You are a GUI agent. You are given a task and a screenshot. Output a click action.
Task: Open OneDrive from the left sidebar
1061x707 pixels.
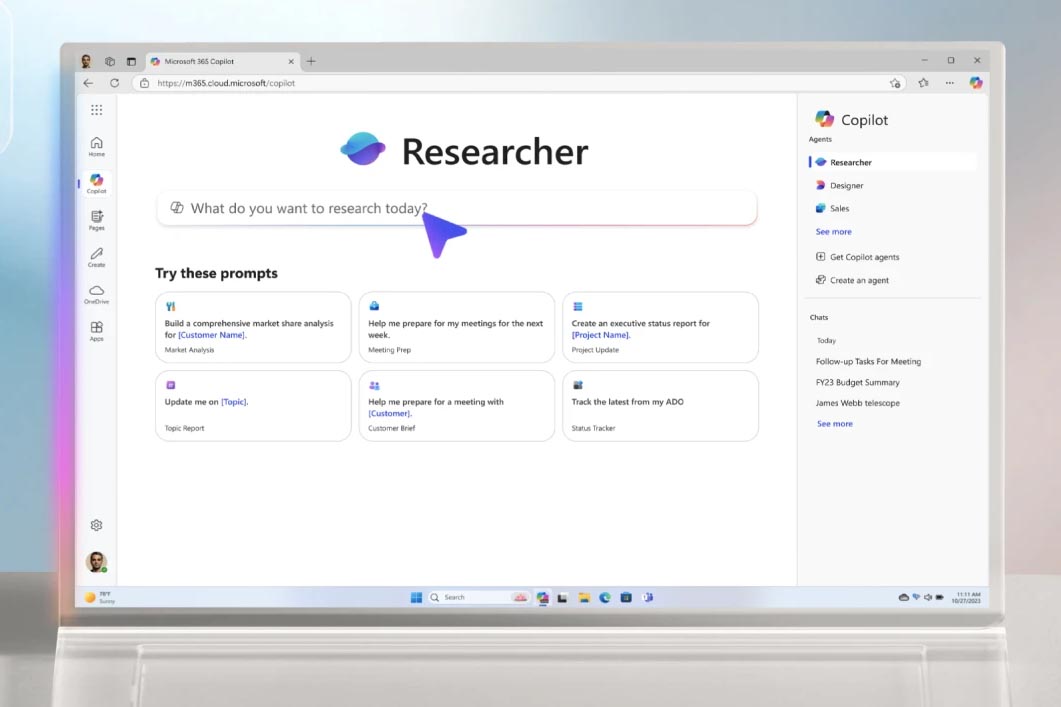coord(96,293)
